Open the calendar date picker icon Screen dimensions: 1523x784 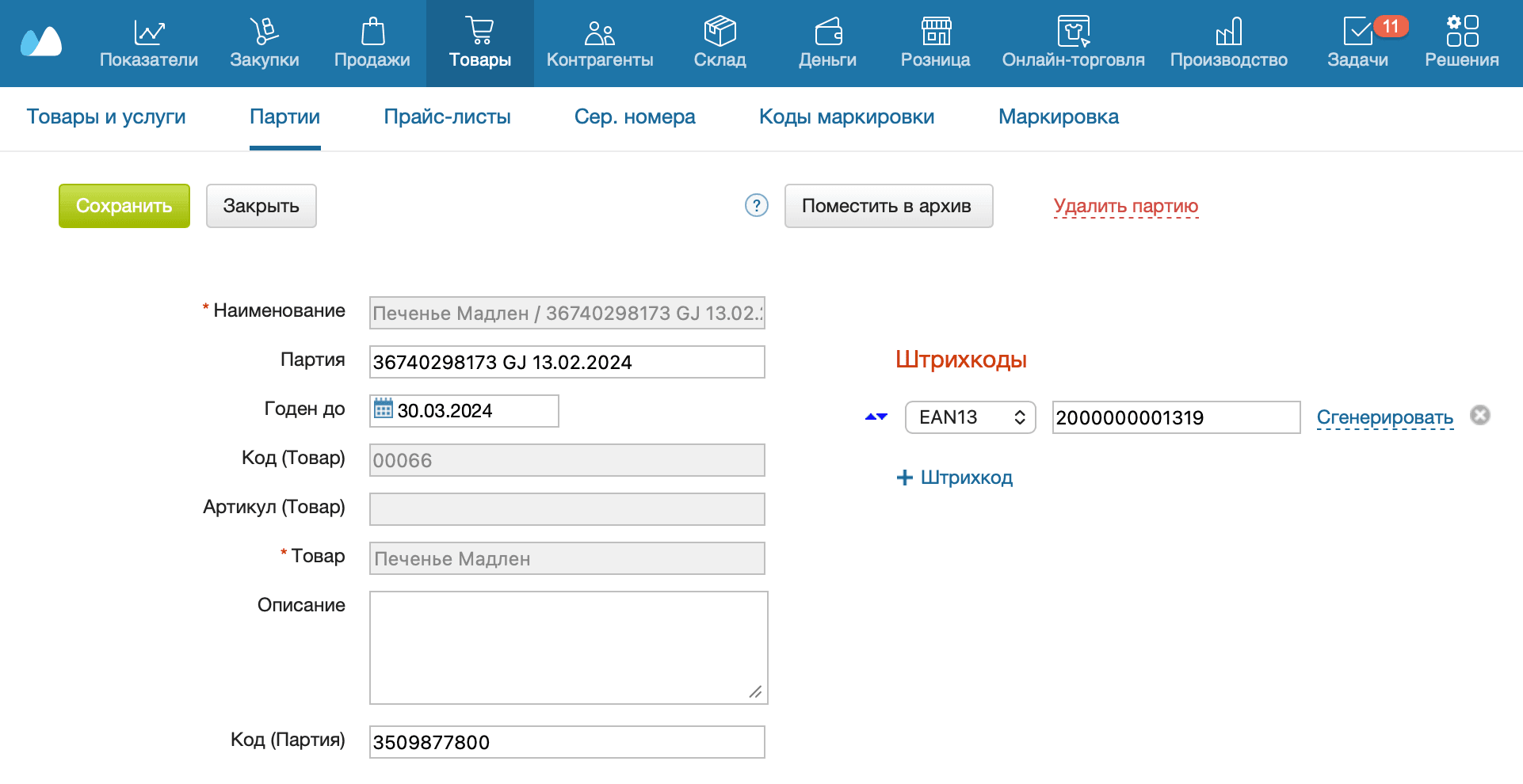[384, 409]
